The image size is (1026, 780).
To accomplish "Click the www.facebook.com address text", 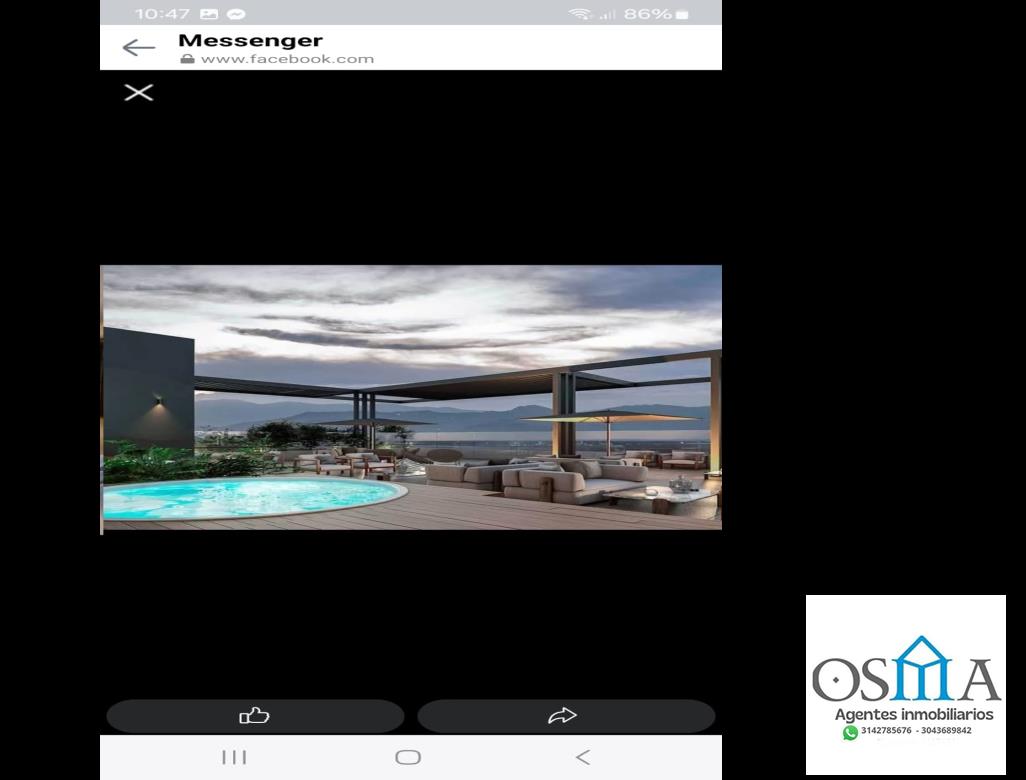I will (x=287, y=59).
